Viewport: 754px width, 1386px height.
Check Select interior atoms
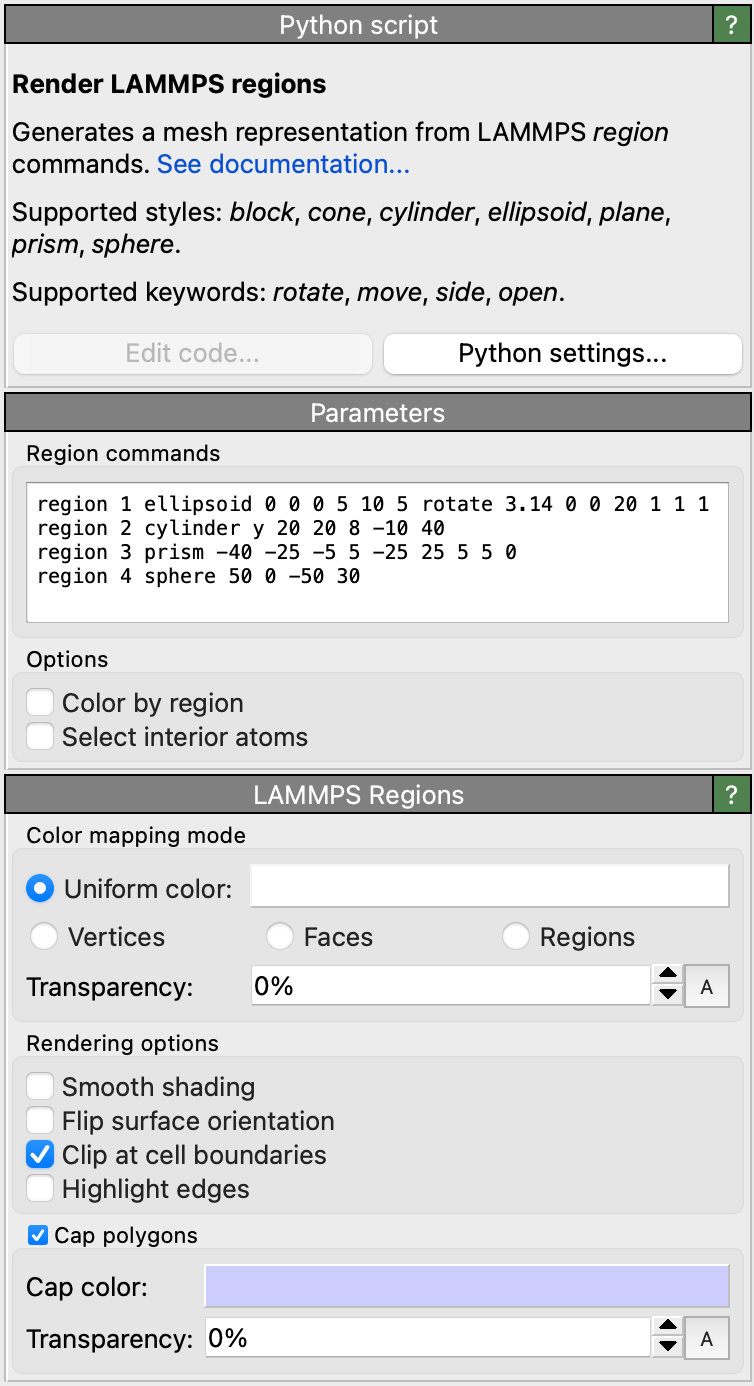tap(40, 737)
